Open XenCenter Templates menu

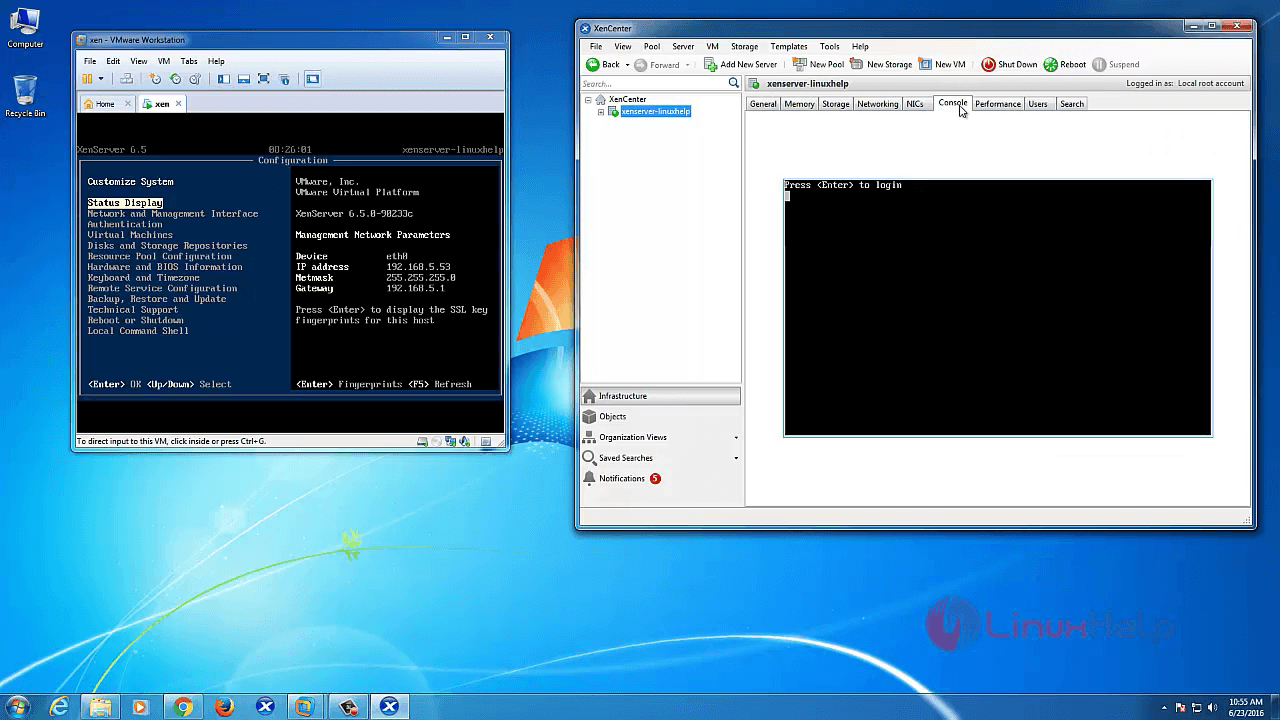(x=789, y=46)
